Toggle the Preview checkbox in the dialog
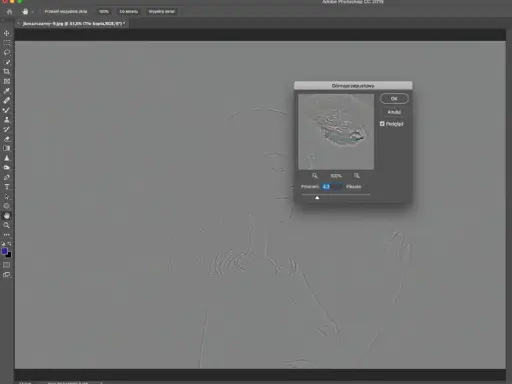The image size is (512, 384). (x=382, y=124)
